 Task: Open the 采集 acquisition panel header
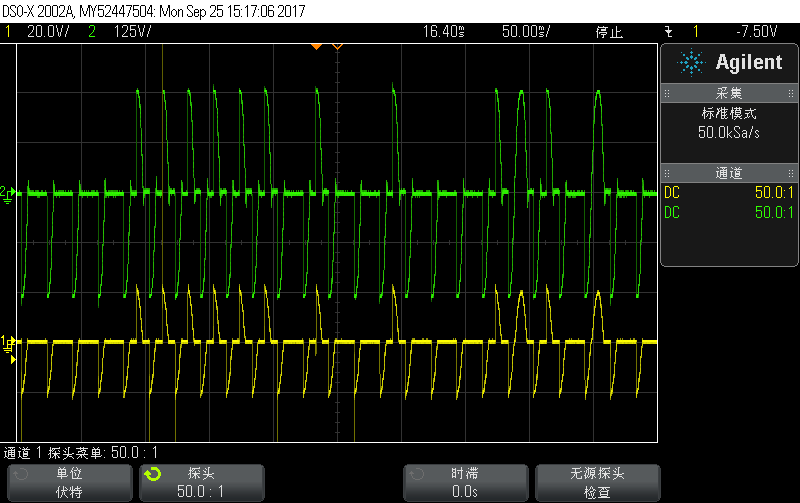click(x=729, y=93)
